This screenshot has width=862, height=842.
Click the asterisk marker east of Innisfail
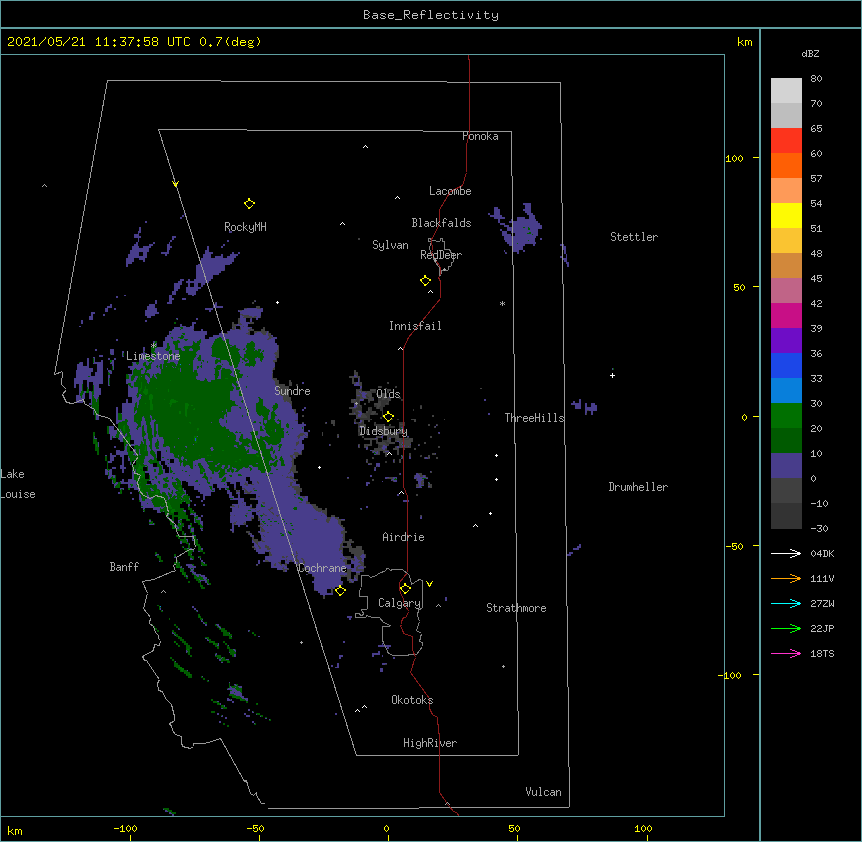pyautogui.click(x=502, y=303)
